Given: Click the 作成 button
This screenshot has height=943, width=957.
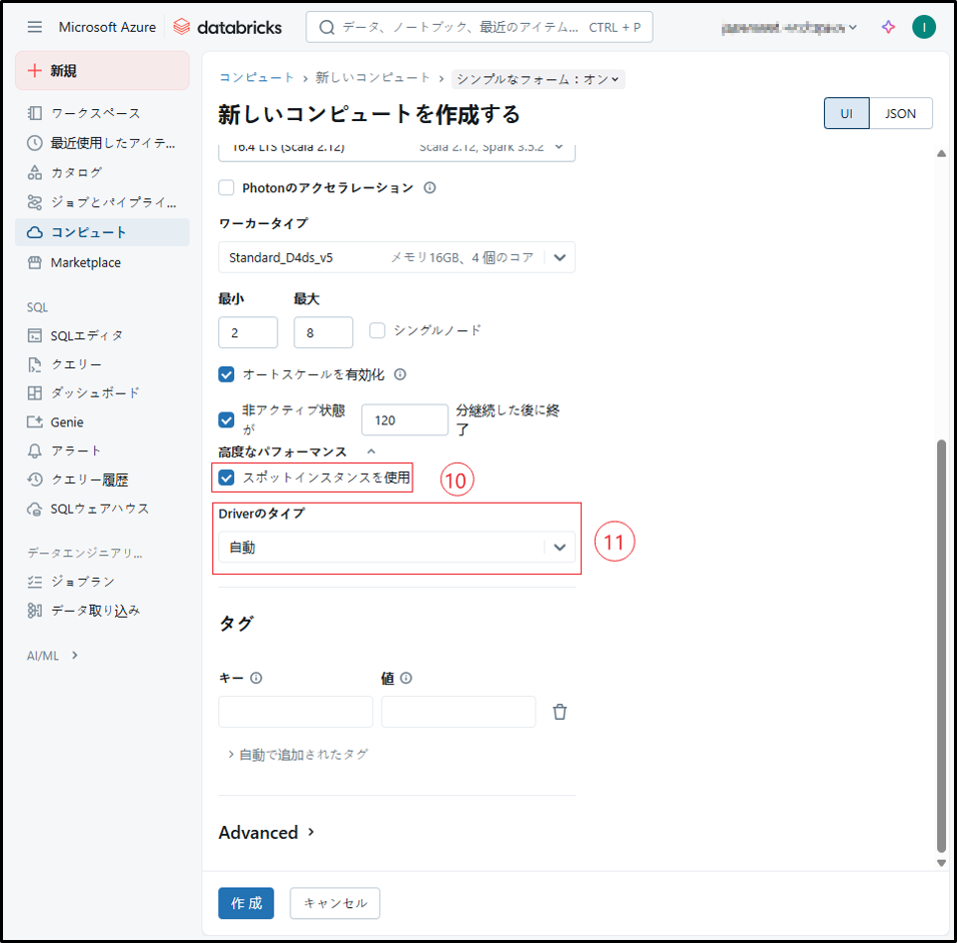Looking at the screenshot, I should tap(246, 903).
